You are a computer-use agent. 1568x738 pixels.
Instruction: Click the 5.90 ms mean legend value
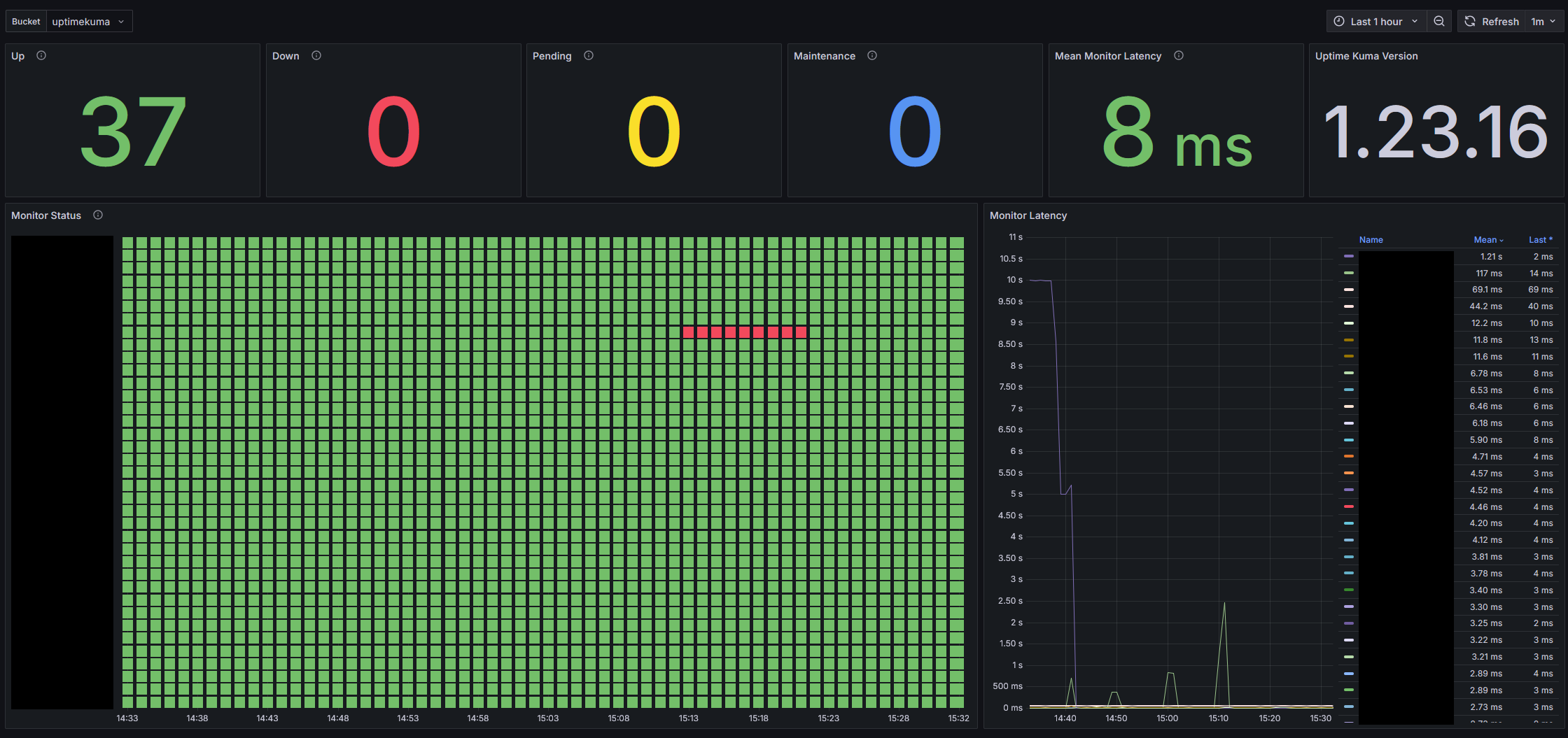pyautogui.click(x=1486, y=440)
